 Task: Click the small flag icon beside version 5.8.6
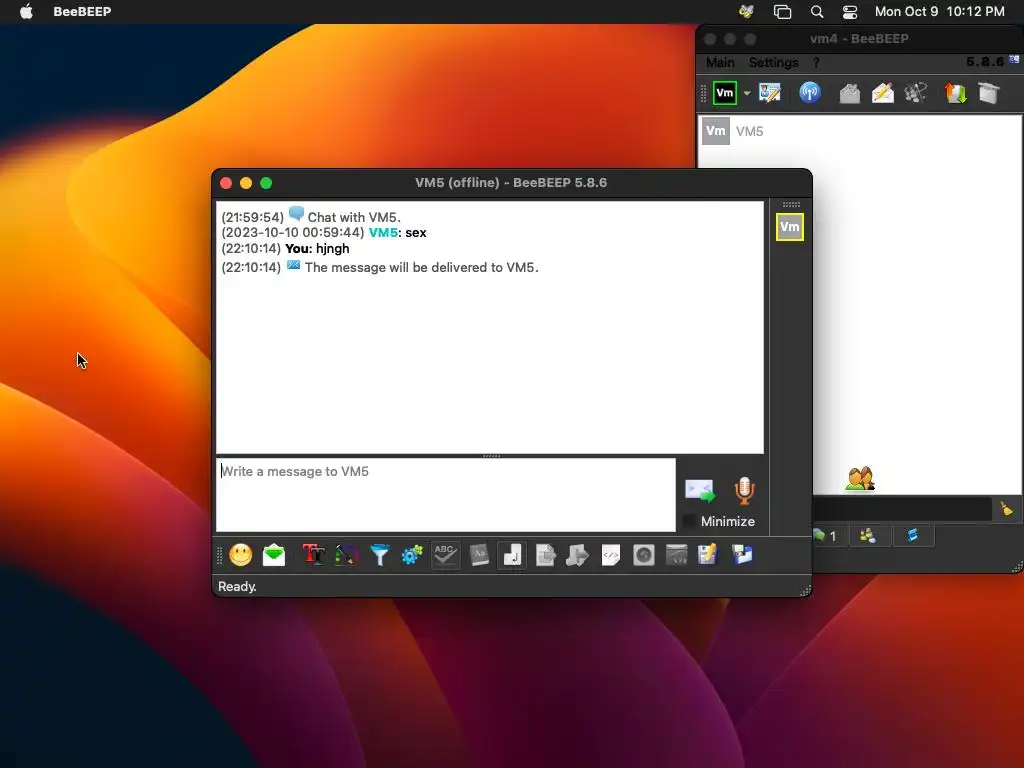(x=1014, y=60)
